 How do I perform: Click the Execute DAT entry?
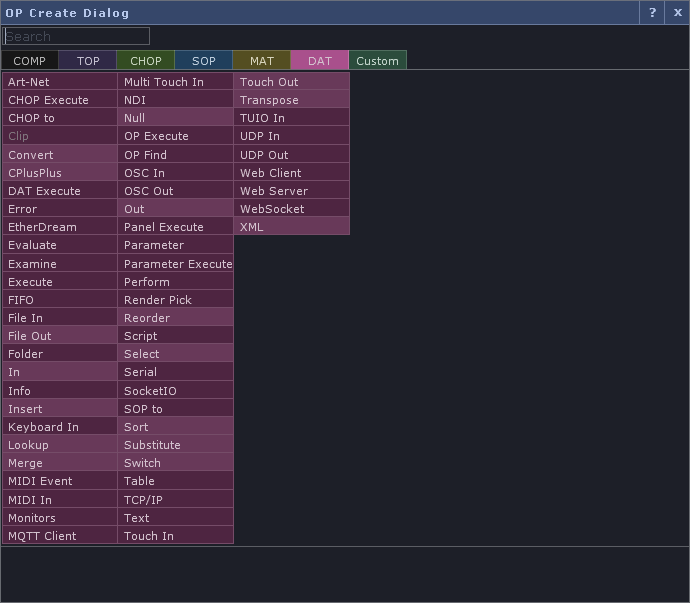[60, 282]
